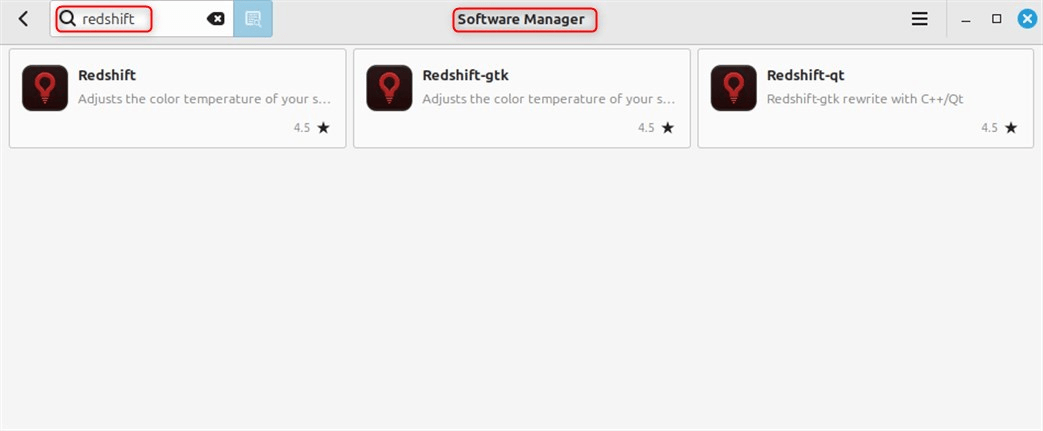Open the hamburger menu
The height and width of the screenshot is (431, 1043).
point(919,19)
